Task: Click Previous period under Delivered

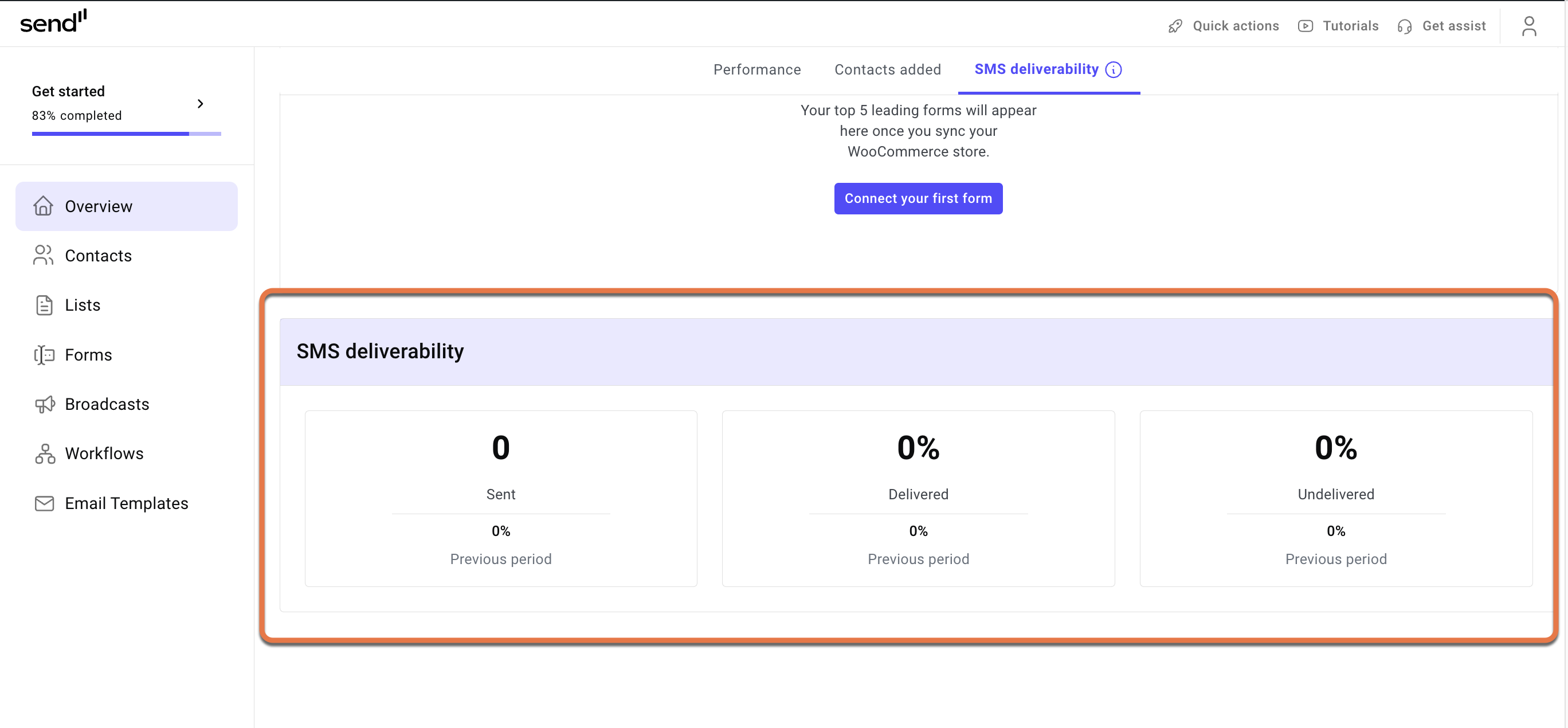Action: pyautogui.click(x=918, y=559)
